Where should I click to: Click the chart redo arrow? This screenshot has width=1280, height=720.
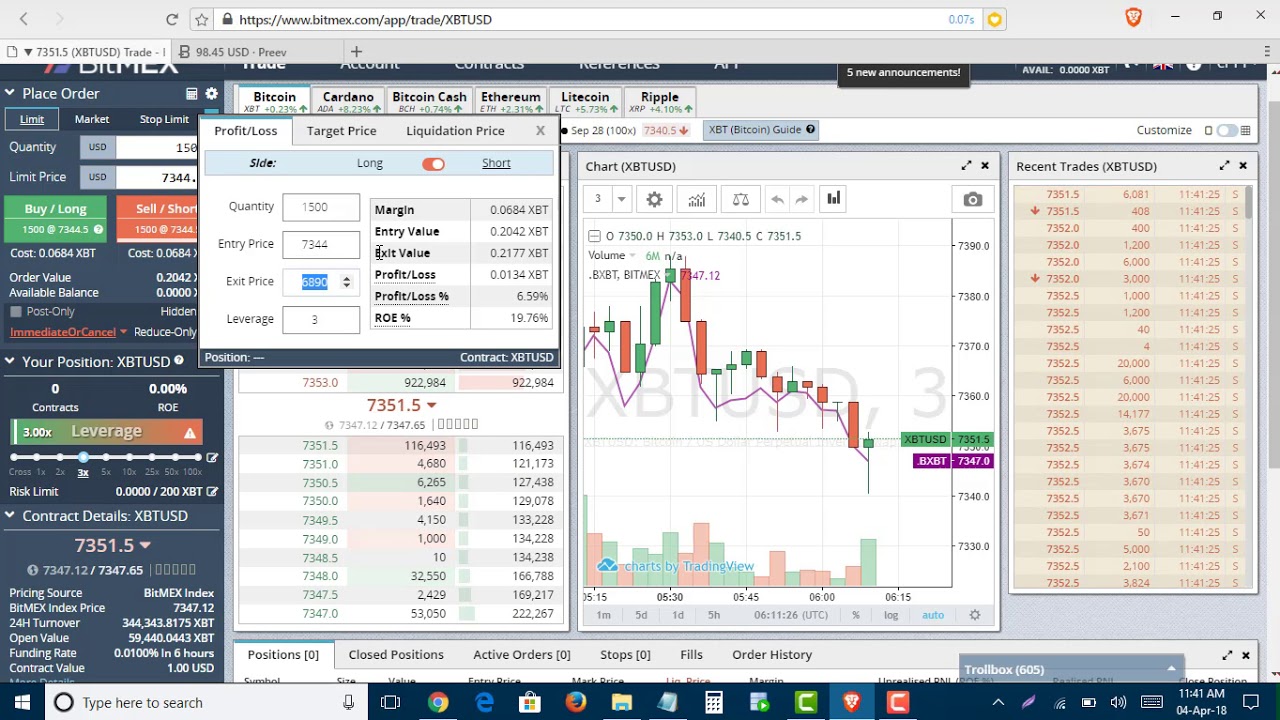pos(802,199)
